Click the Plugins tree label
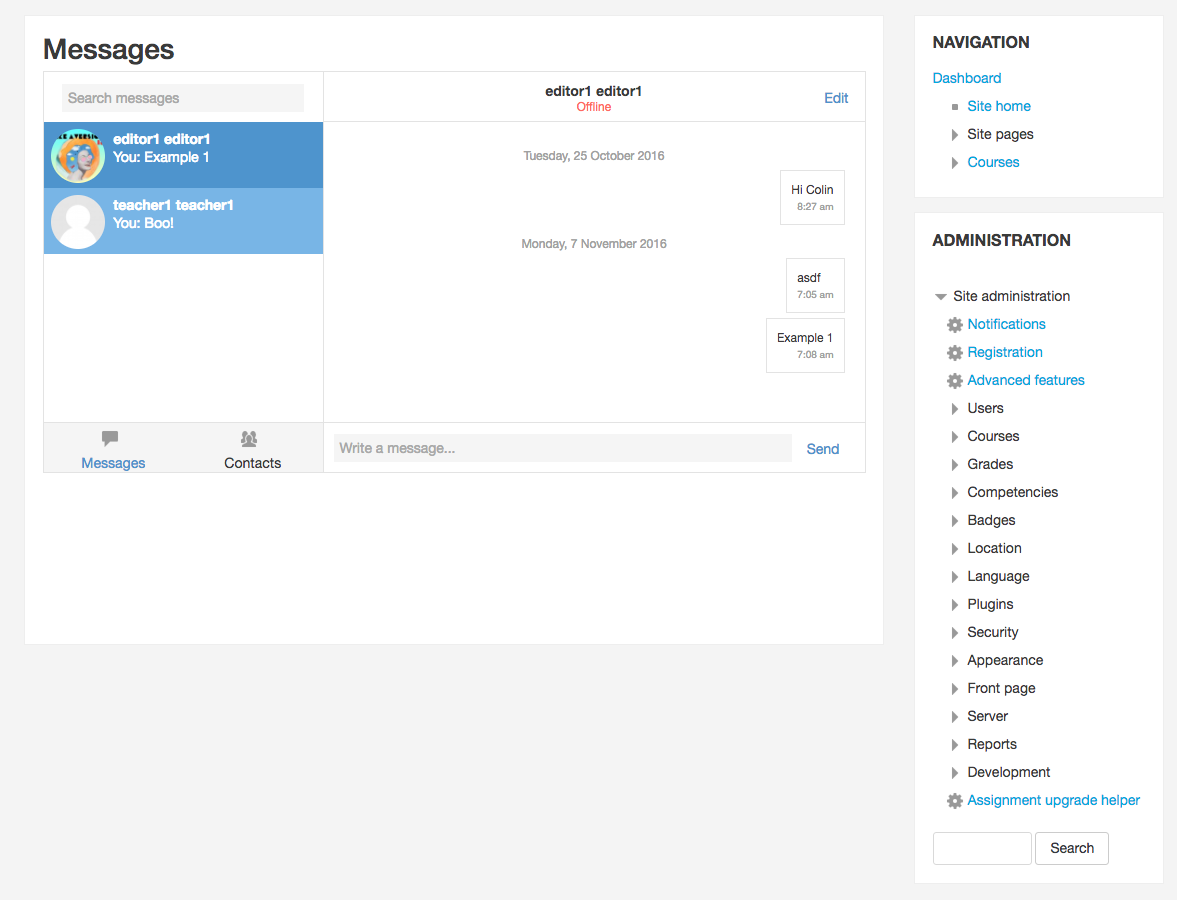This screenshot has width=1177, height=900. [990, 604]
